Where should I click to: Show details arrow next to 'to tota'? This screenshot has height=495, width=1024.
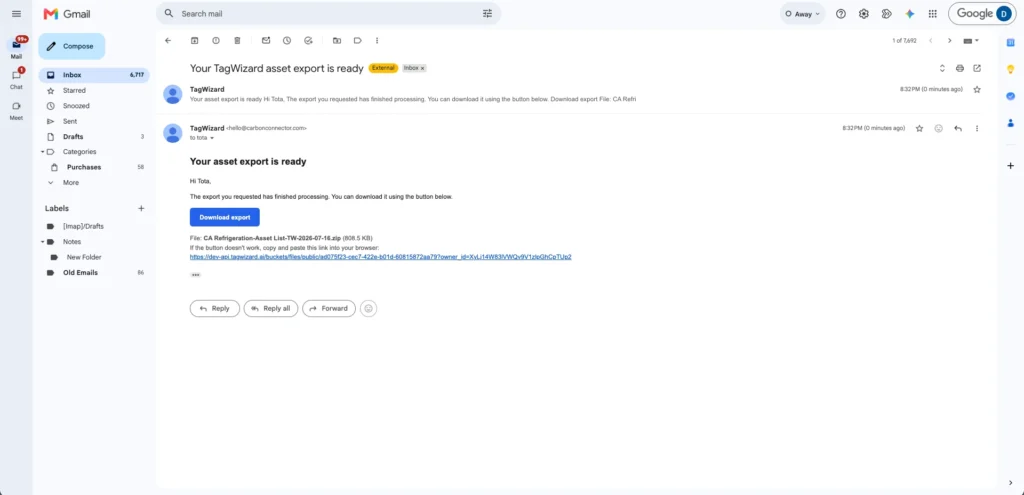tap(212, 138)
